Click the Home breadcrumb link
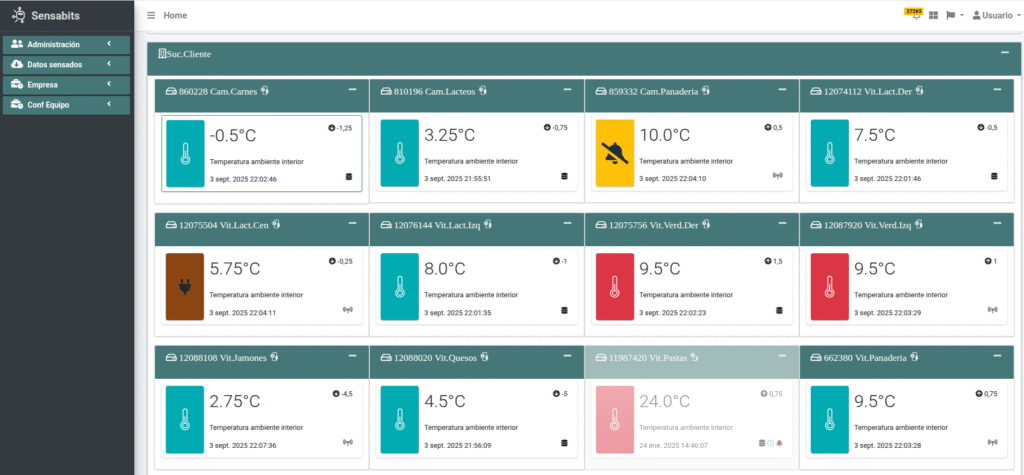1024x475 pixels. [x=175, y=16]
